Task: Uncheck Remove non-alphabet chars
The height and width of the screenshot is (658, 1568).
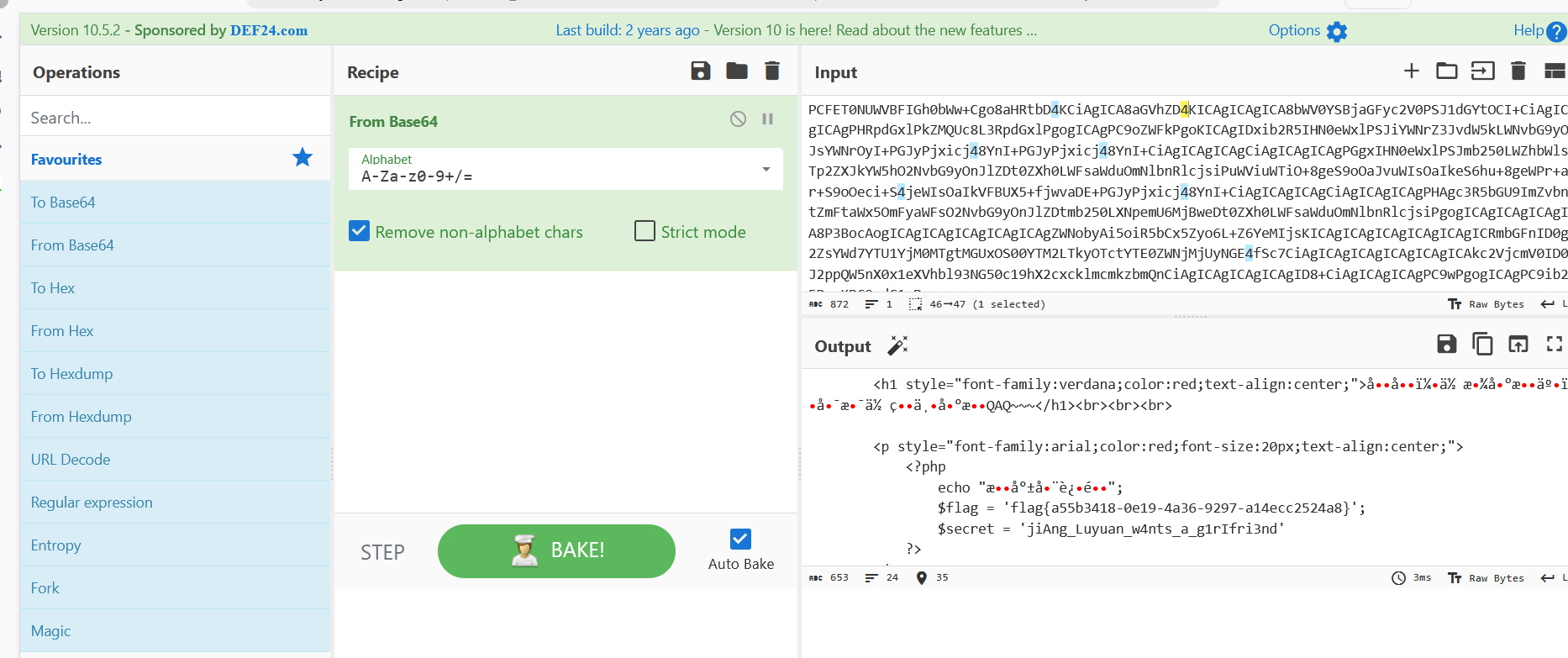Action: 360,231
